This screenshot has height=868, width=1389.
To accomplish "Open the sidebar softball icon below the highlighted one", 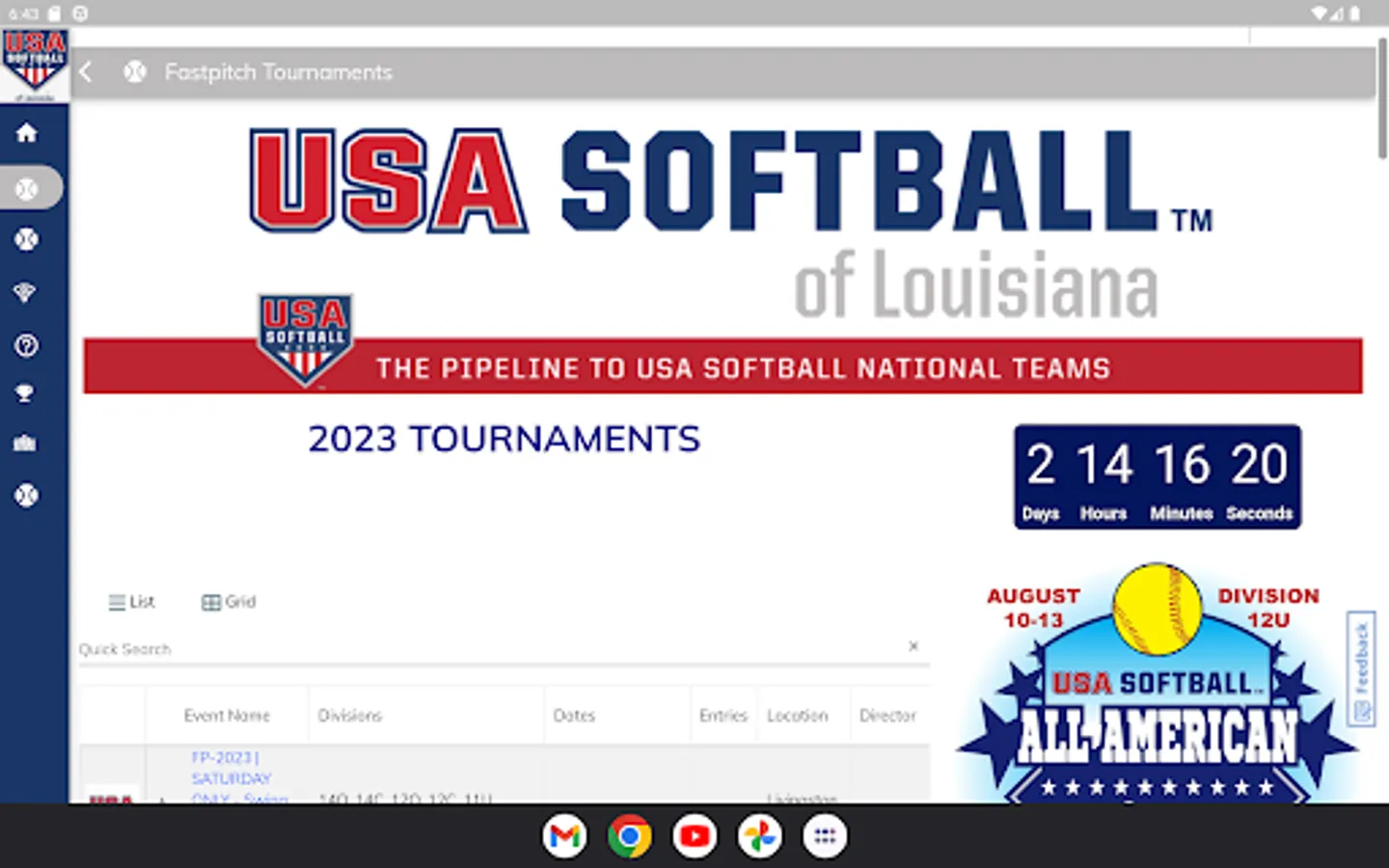I will (x=26, y=239).
